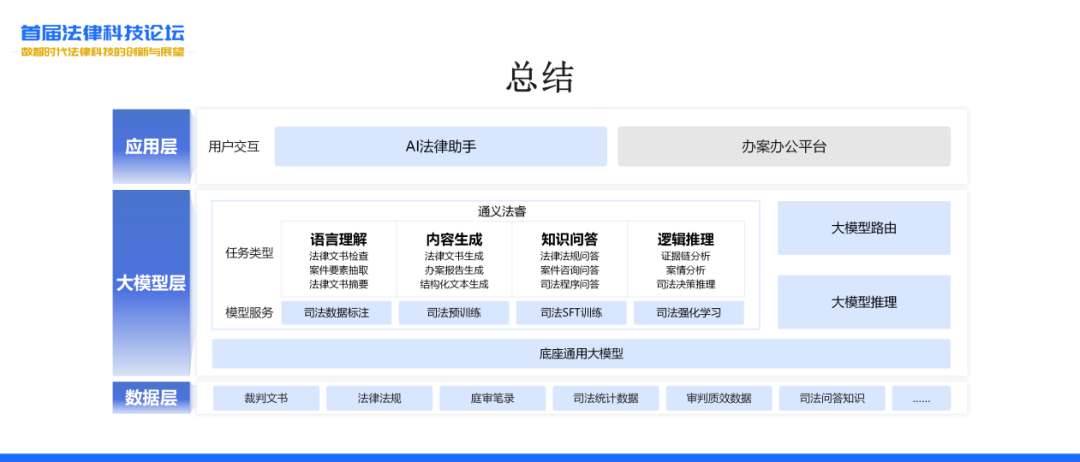Select the 法律法规问答 item
Image resolution: width=1080 pixels, height=462 pixels.
click(569, 256)
